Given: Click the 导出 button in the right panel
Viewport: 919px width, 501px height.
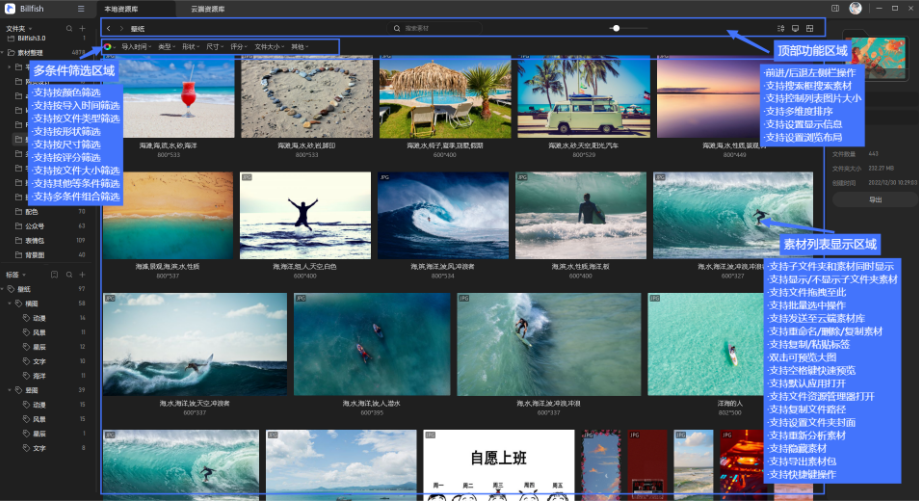Looking at the screenshot, I should pyautogui.click(x=875, y=200).
